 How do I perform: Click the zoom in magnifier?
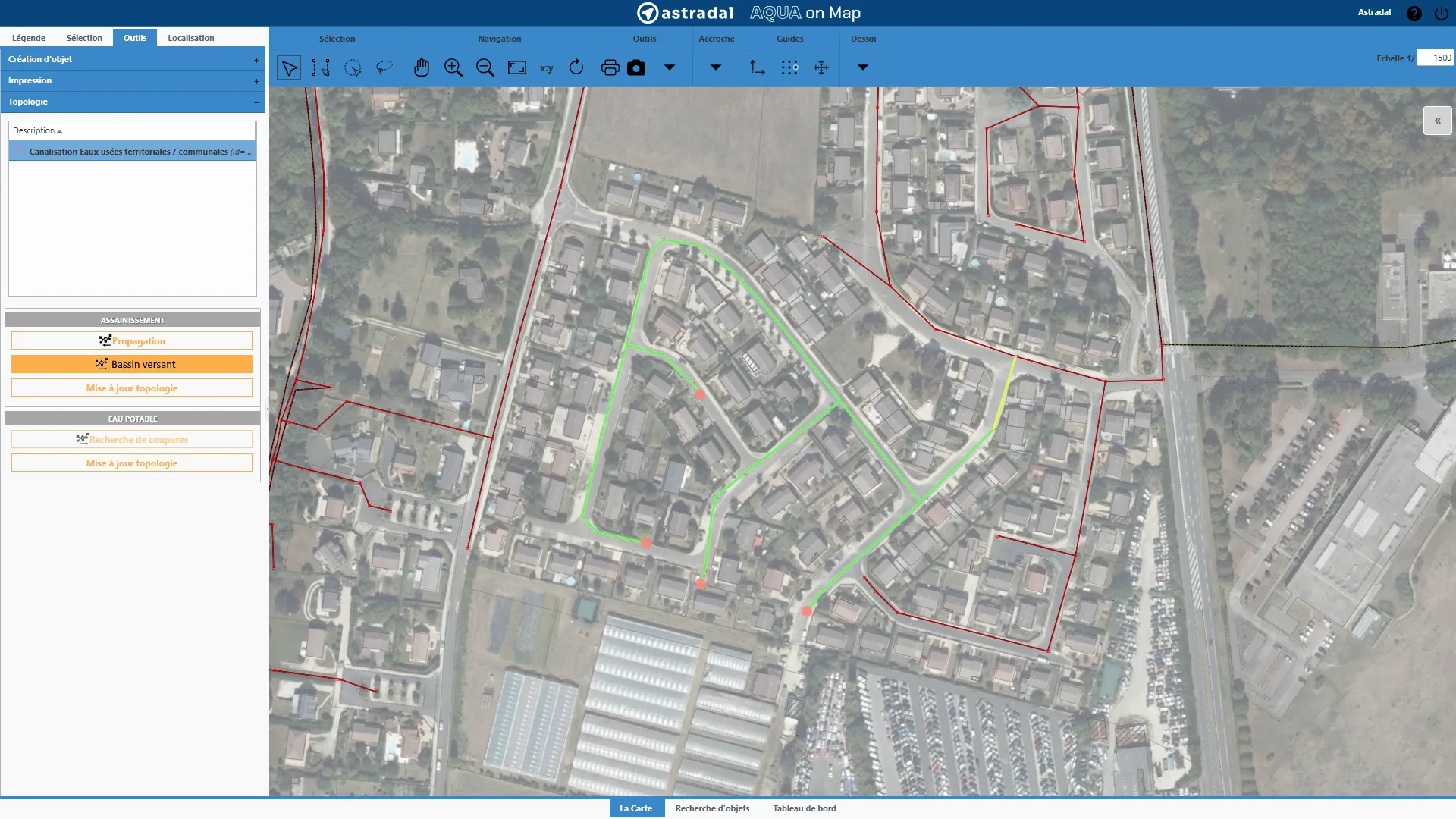[x=453, y=67]
